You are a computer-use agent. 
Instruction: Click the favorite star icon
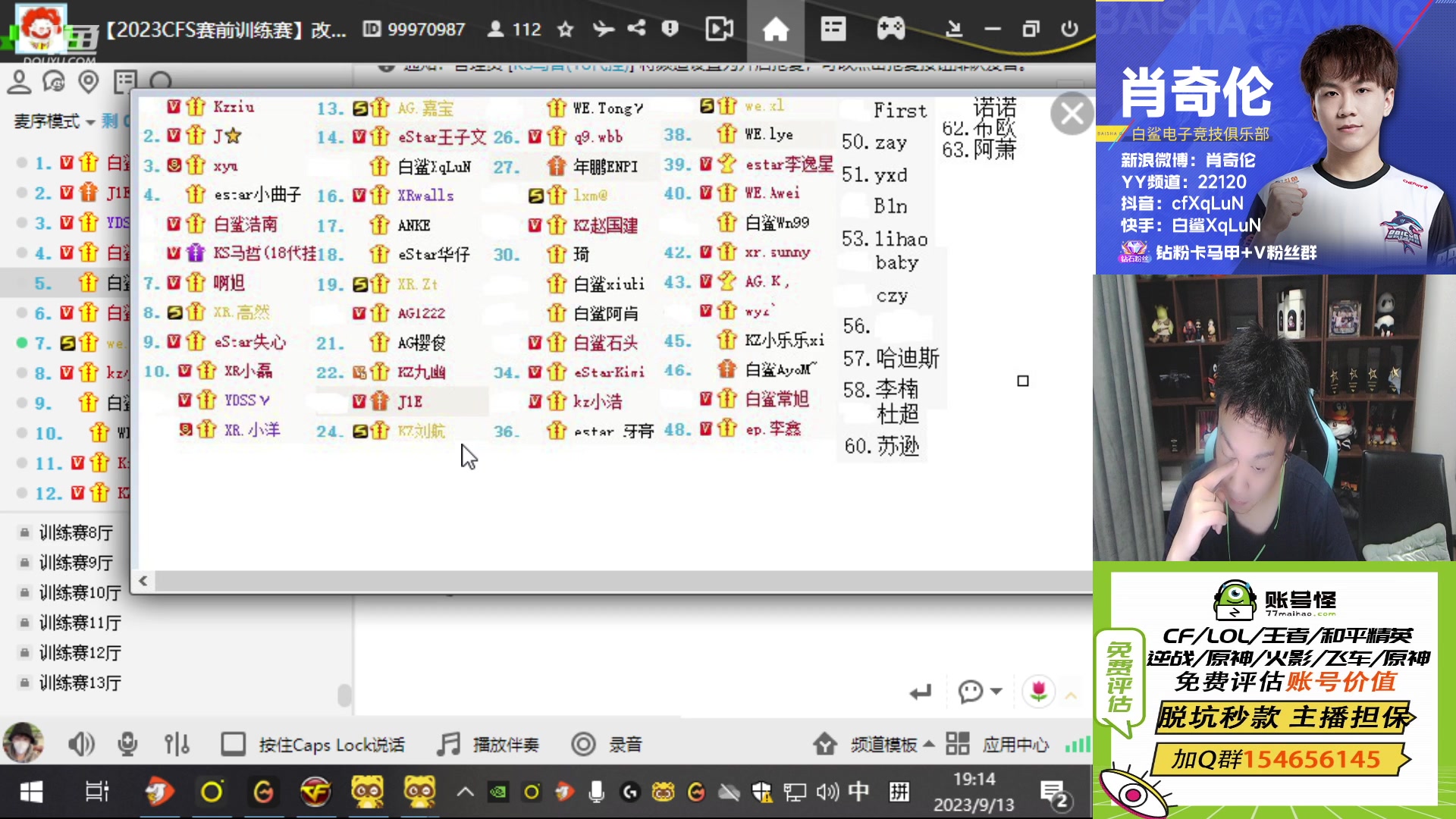pyautogui.click(x=565, y=30)
